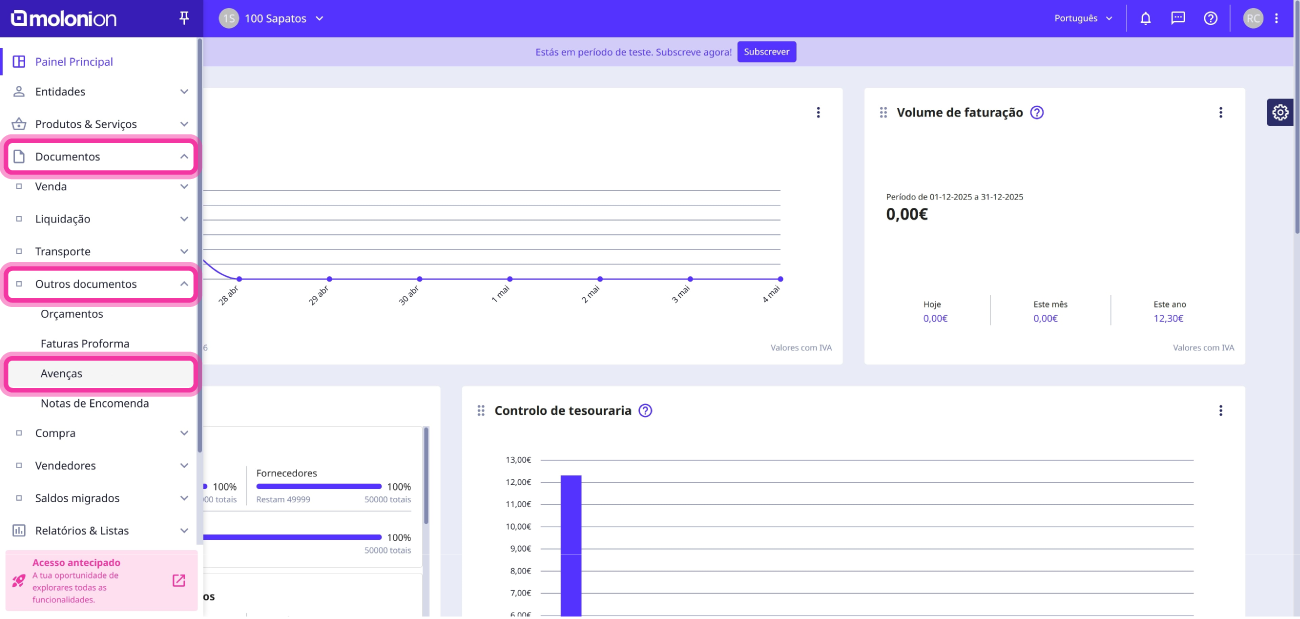This screenshot has height=619, width=1300.
Task: Click the RC user avatar
Action: pos(1253,18)
